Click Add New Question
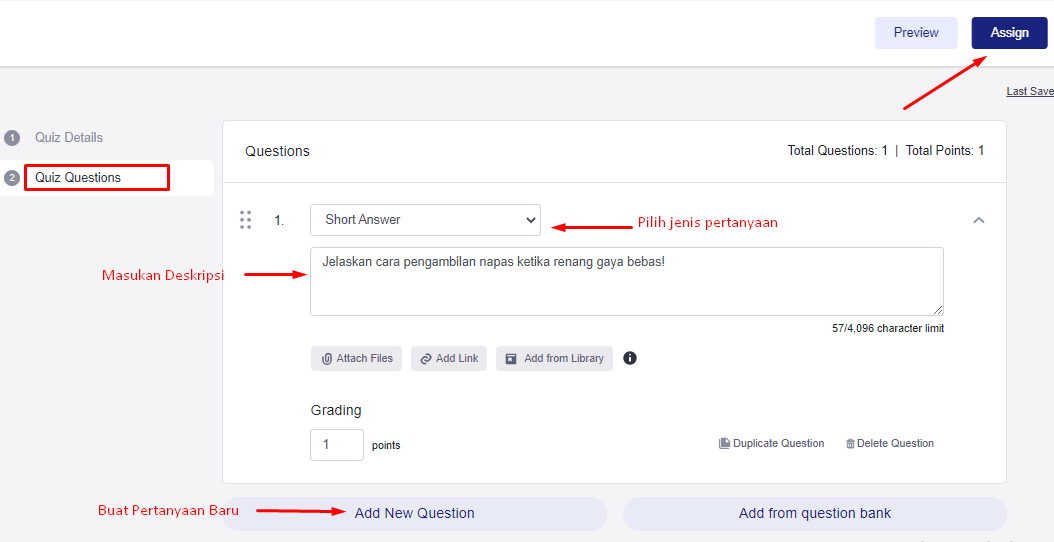Screen dimensions: 1054x542 [414, 513]
